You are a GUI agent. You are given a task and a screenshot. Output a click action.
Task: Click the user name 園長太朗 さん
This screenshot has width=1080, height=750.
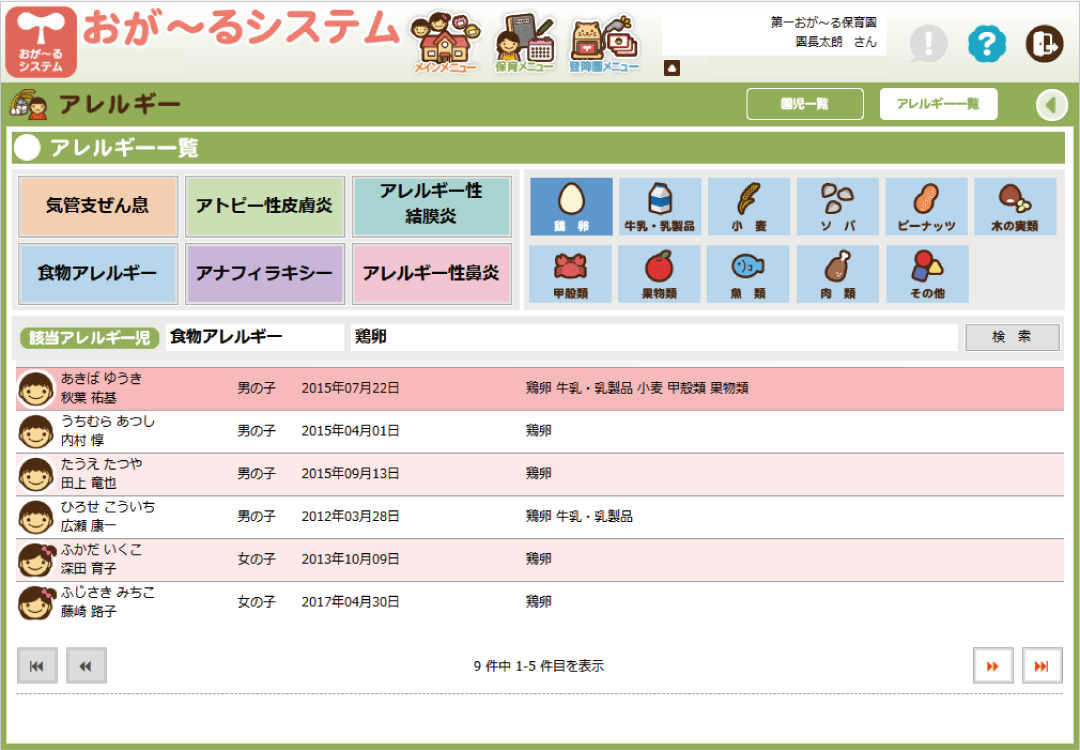pos(836,42)
